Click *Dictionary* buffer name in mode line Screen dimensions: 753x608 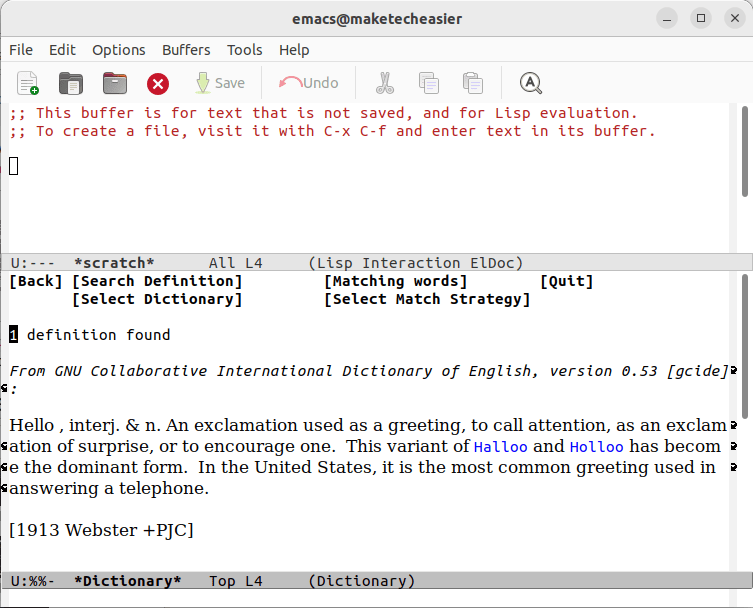(128, 581)
